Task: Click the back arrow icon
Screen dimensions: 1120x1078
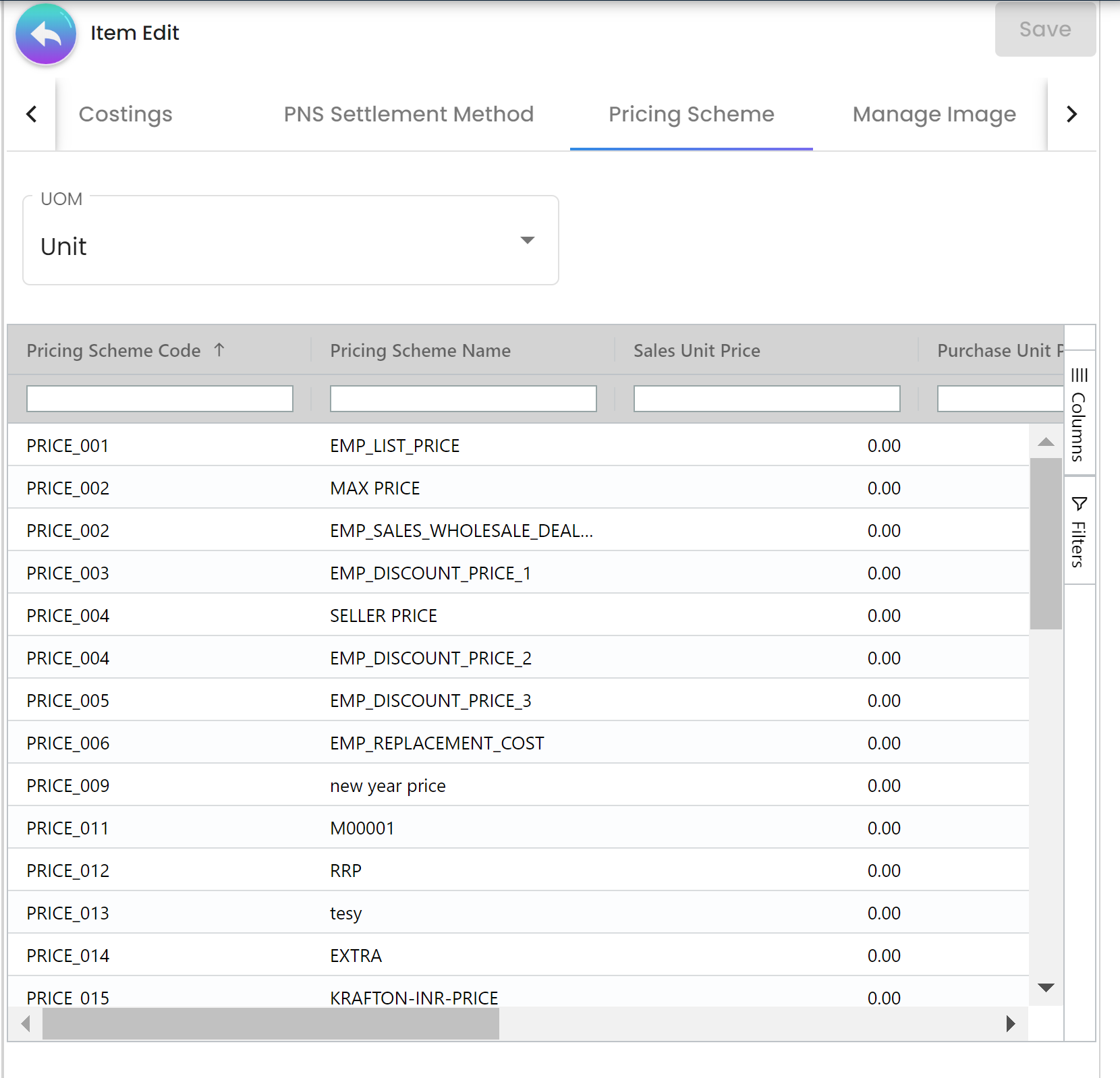Action: (x=45, y=34)
